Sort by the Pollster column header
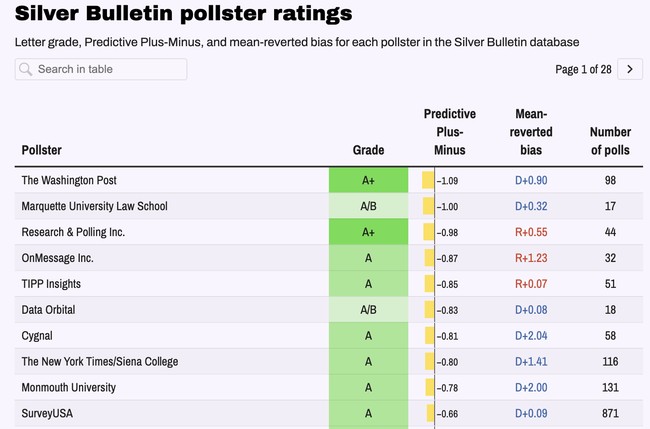650x429 pixels. [41, 150]
